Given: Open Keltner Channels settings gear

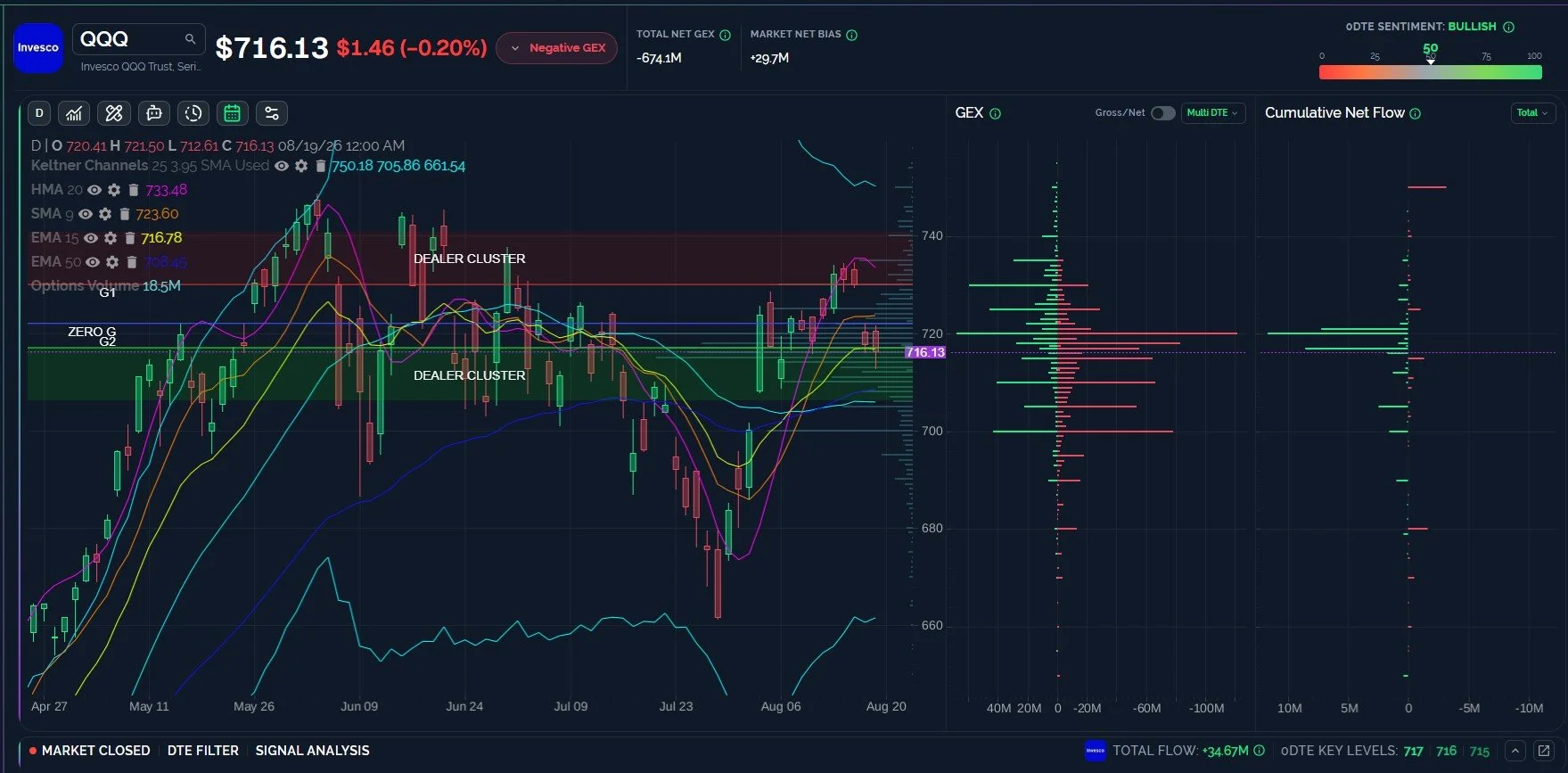Looking at the screenshot, I should [301, 166].
